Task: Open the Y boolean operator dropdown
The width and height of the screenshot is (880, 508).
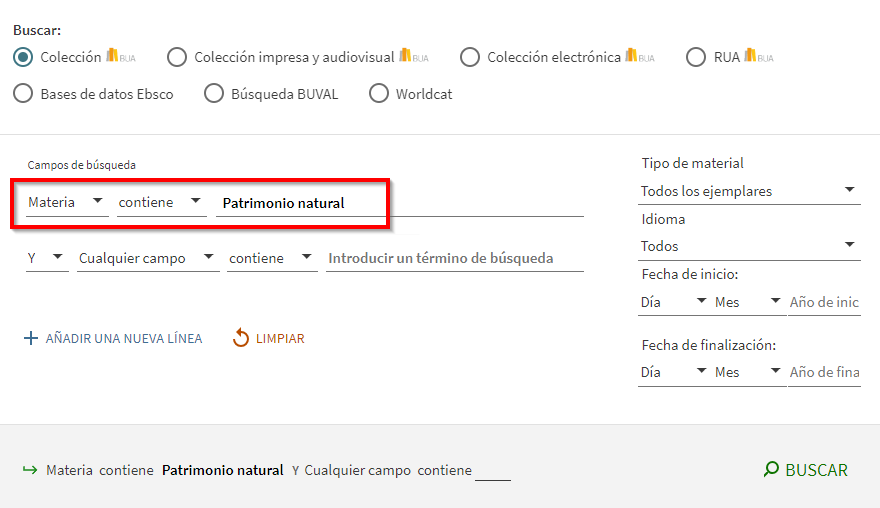Action: coord(47,258)
